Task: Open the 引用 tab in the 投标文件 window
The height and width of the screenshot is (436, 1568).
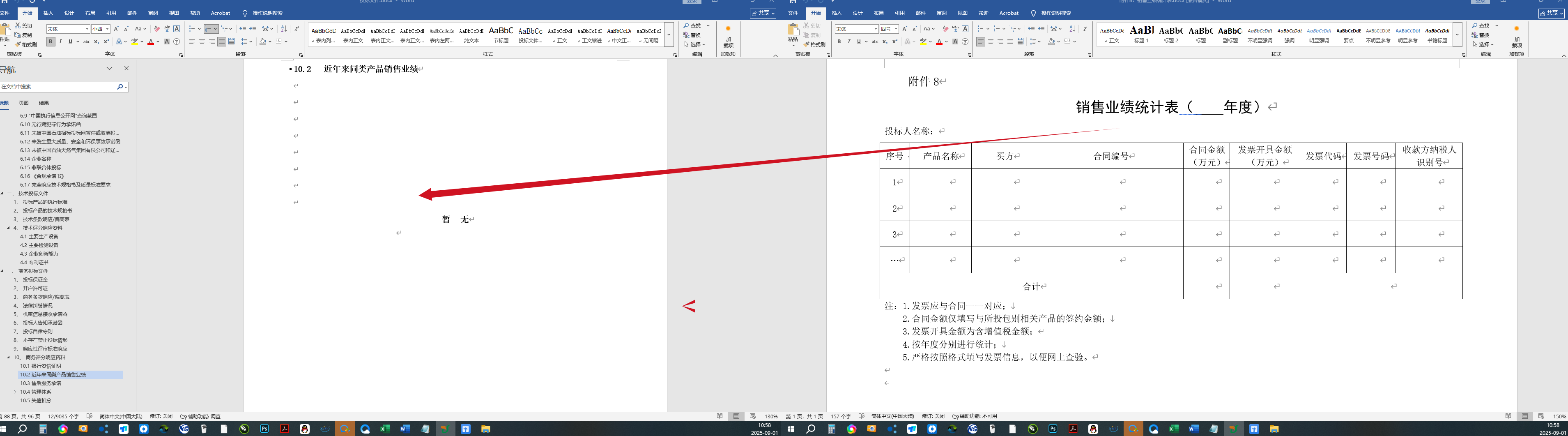Action: tap(111, 13)
